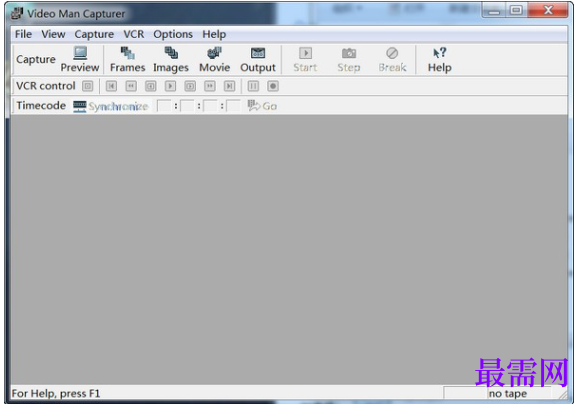Close the Video Man Capturer window
The height and width of the screenshot is (404, 587).
click(548, 10)
